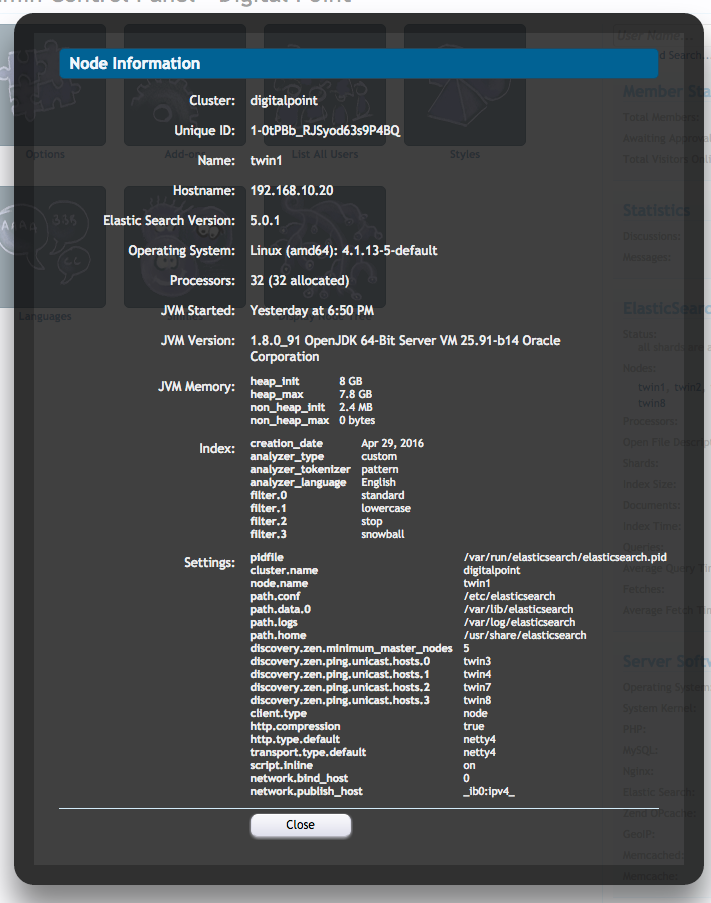This screenshot has width=711, height=903.
Task: Select analyzer_type value 'custom'
Action: [379, 456]
